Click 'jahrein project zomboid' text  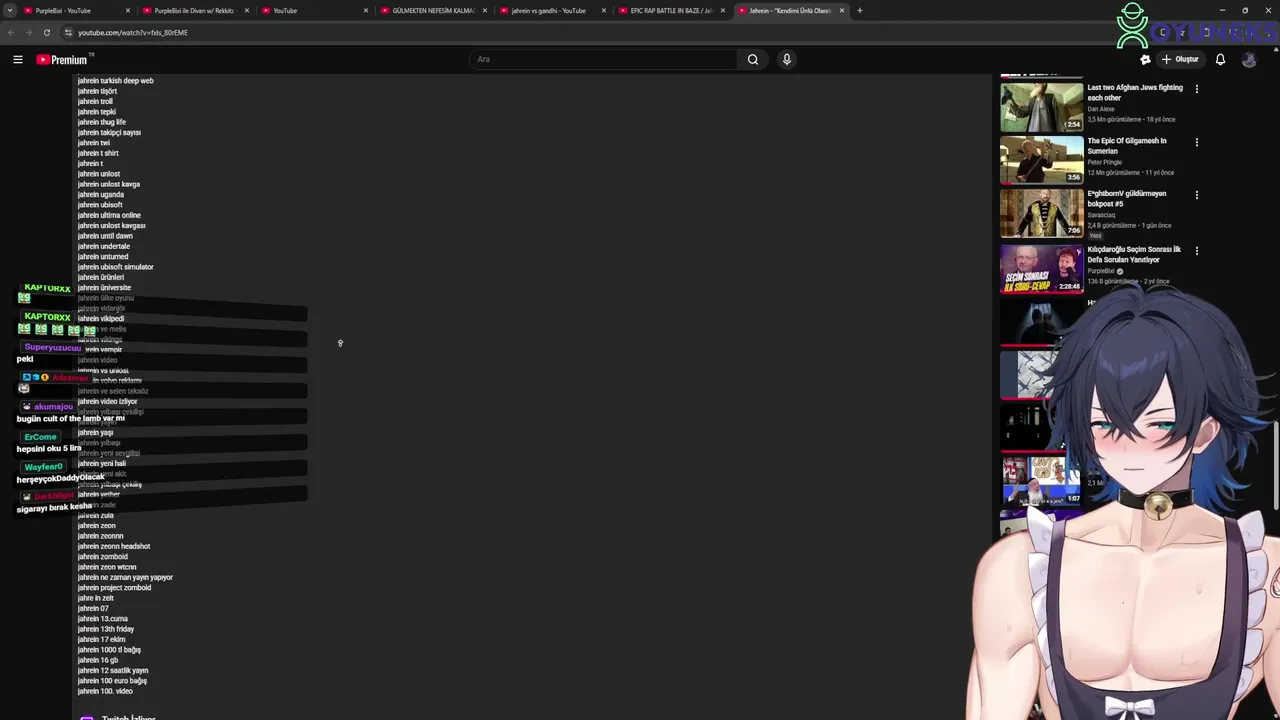[x=114, y=588]
